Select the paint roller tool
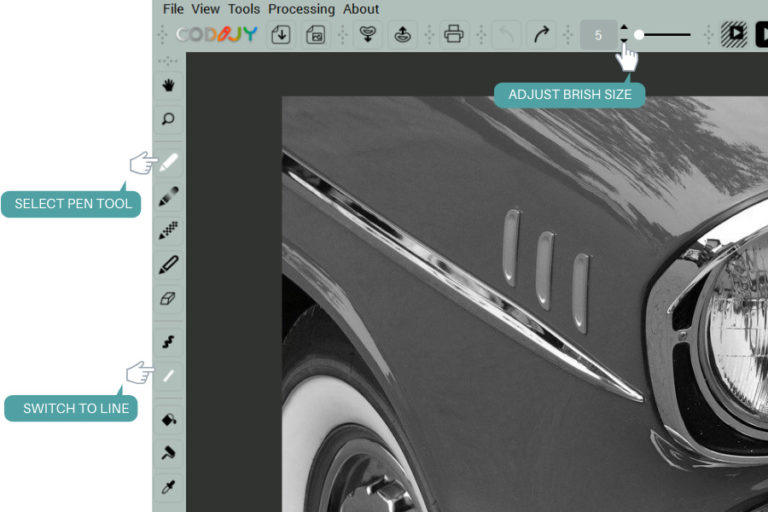Viewport: 768px width, 512px height. point(168,453)
